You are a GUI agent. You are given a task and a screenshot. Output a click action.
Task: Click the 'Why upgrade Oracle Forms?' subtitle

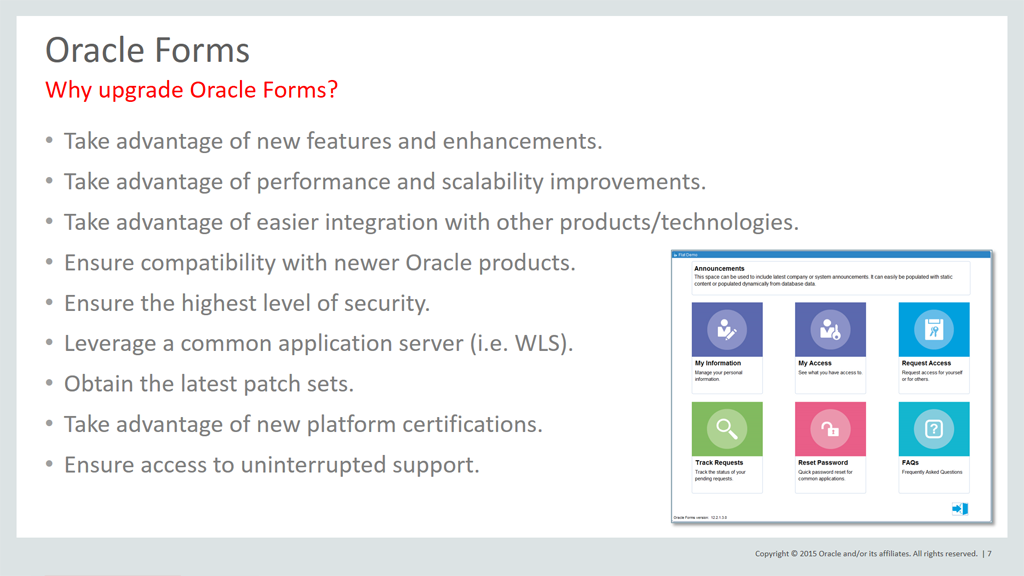click(x=191, y=89)
